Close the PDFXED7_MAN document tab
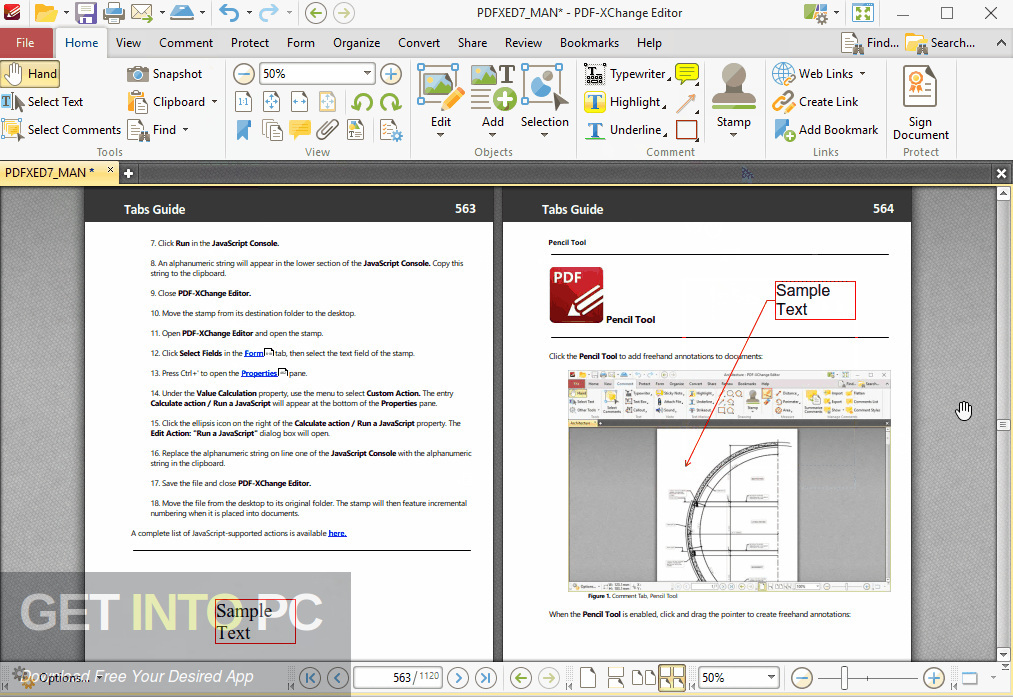This screenshot has width=1013, height=697. [110, 170]
